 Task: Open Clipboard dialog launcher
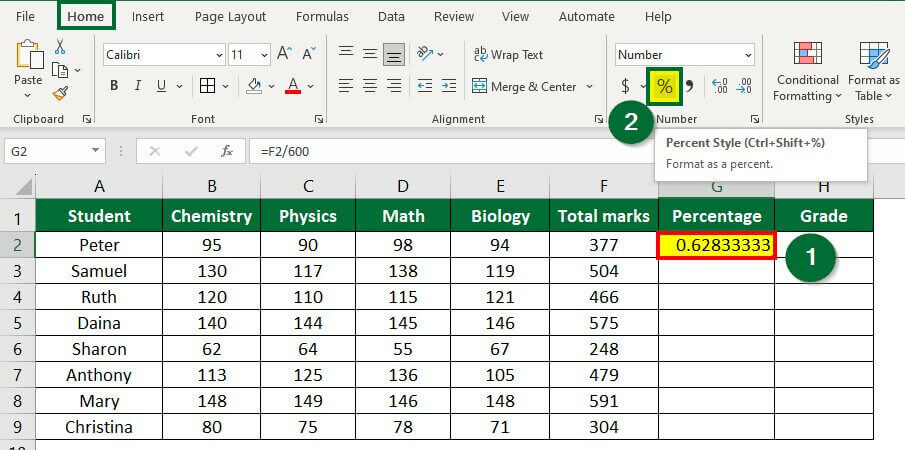[x=87, y=119]
